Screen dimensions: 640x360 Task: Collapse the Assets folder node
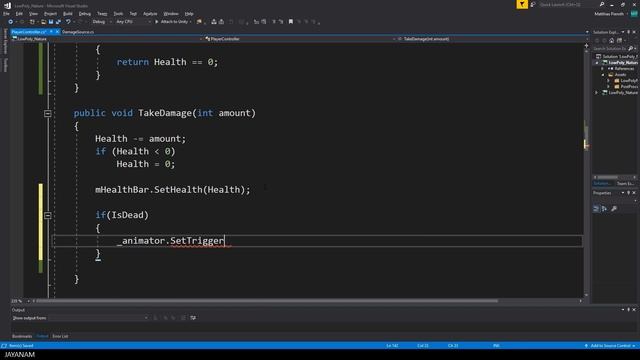(602, 75)
